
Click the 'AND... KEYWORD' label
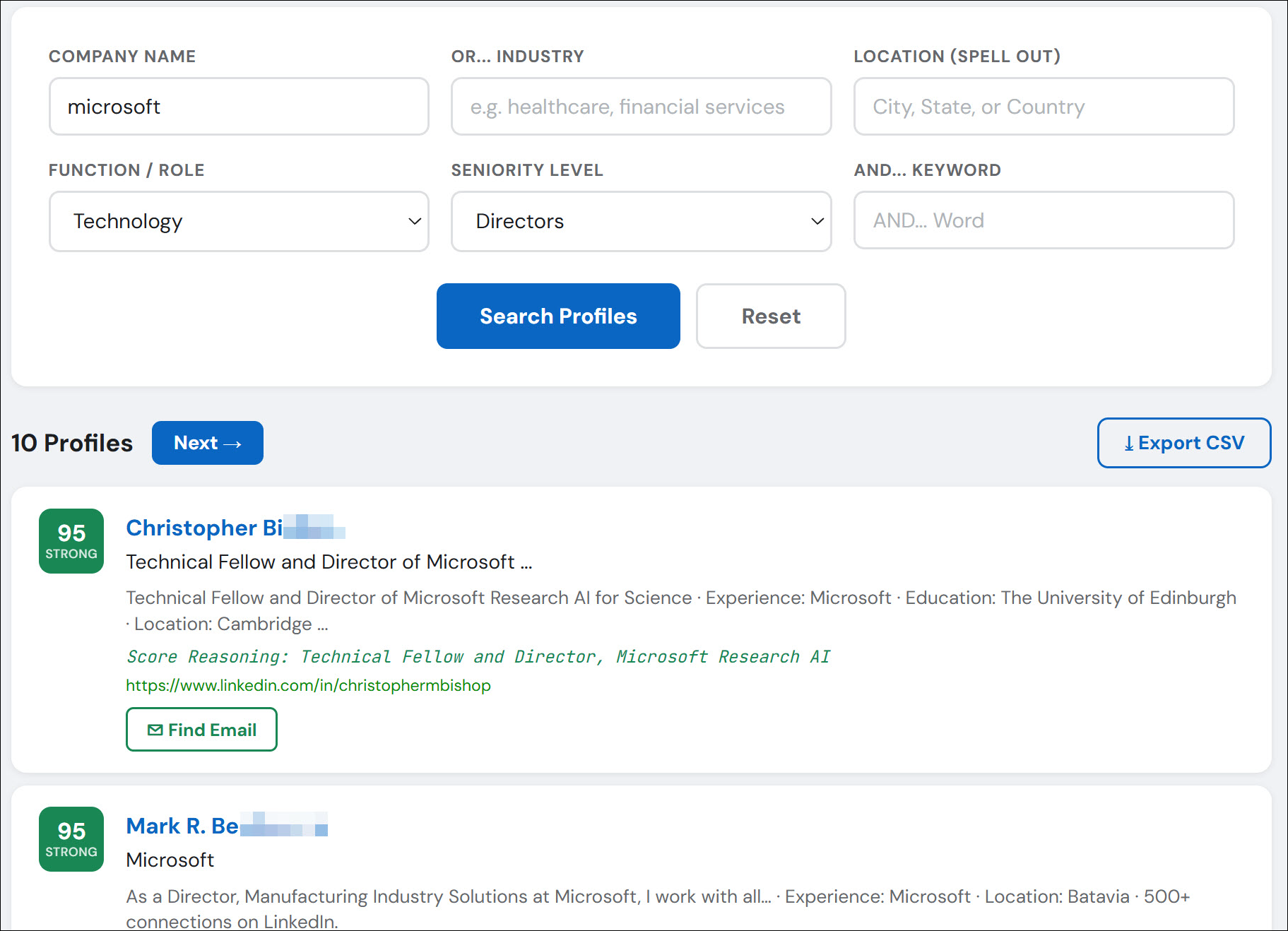click(928, 170)
